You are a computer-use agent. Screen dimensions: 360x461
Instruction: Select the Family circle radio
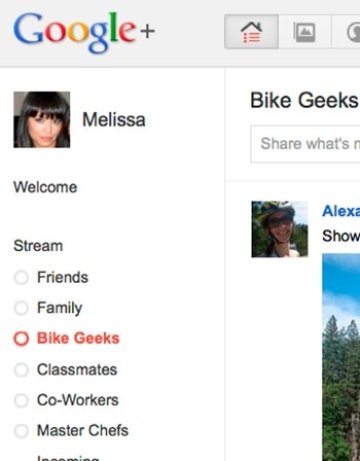point(21,308)
